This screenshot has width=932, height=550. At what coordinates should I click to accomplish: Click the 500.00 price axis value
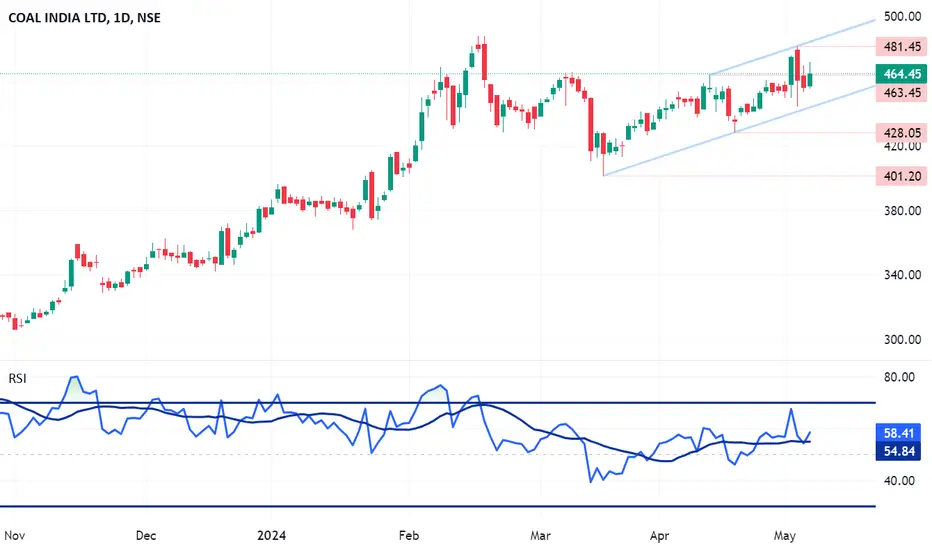(902, 17)
